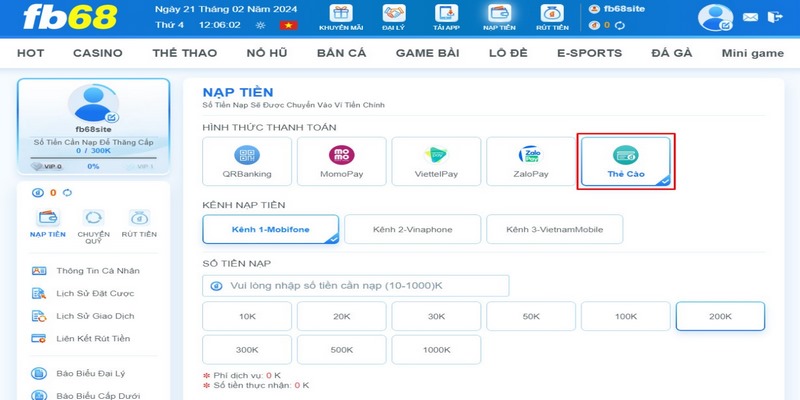Click the VIP 0 badge
The image size is (800, 400).
click(47, 166)
